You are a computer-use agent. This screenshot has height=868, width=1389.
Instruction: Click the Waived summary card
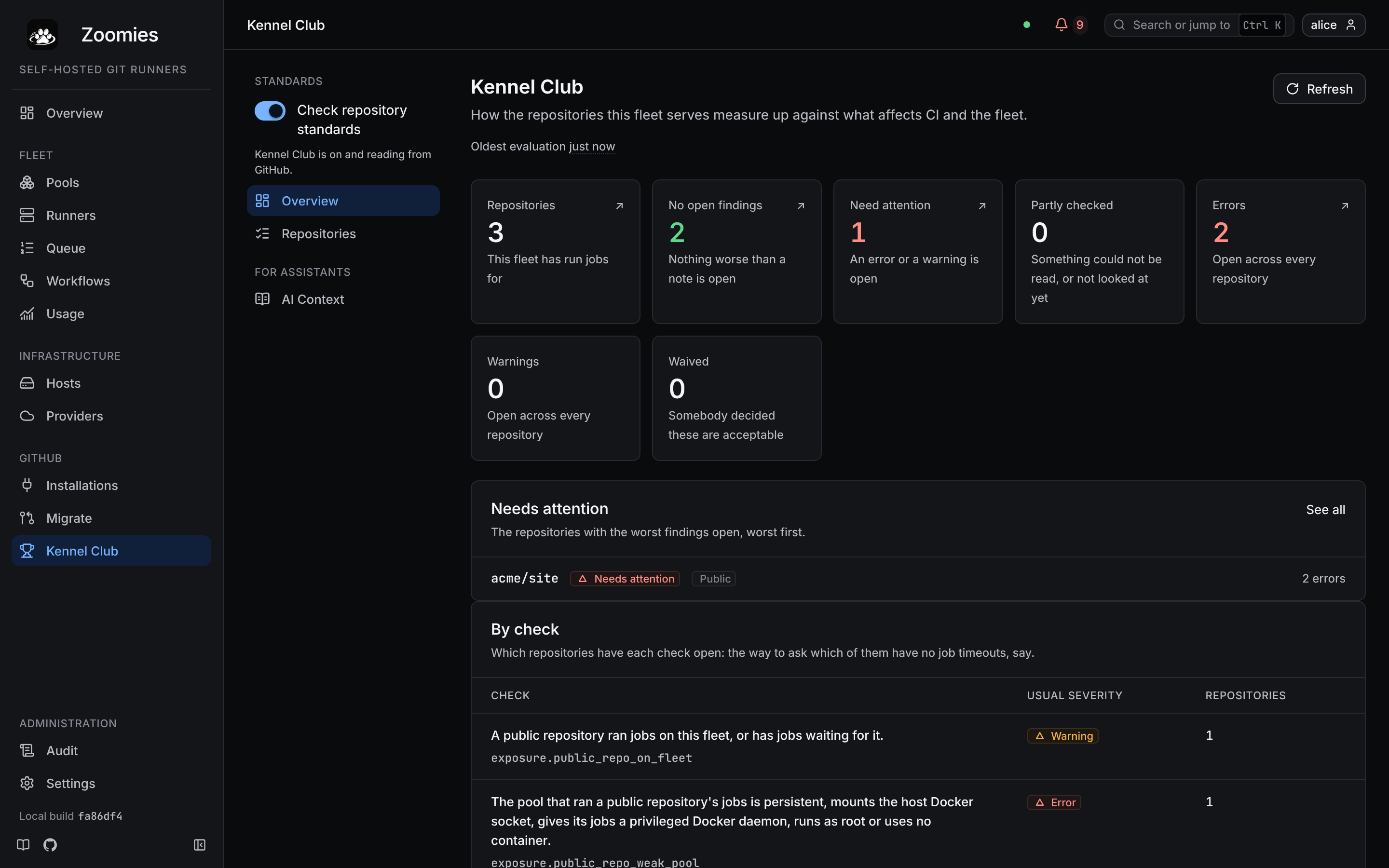[736, 398]
